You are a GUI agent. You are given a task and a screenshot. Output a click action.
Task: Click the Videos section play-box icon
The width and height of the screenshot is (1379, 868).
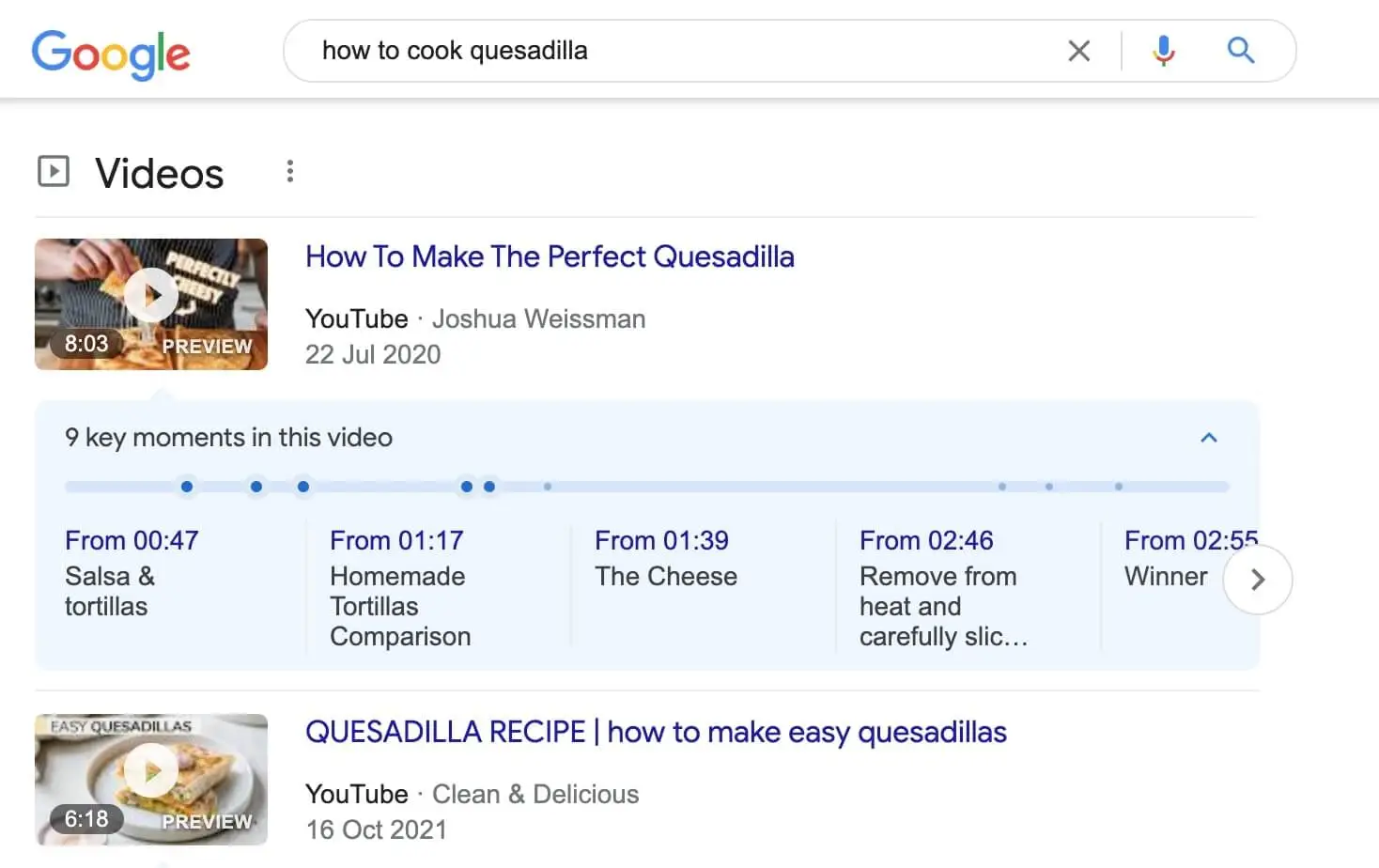click(54, 172)
